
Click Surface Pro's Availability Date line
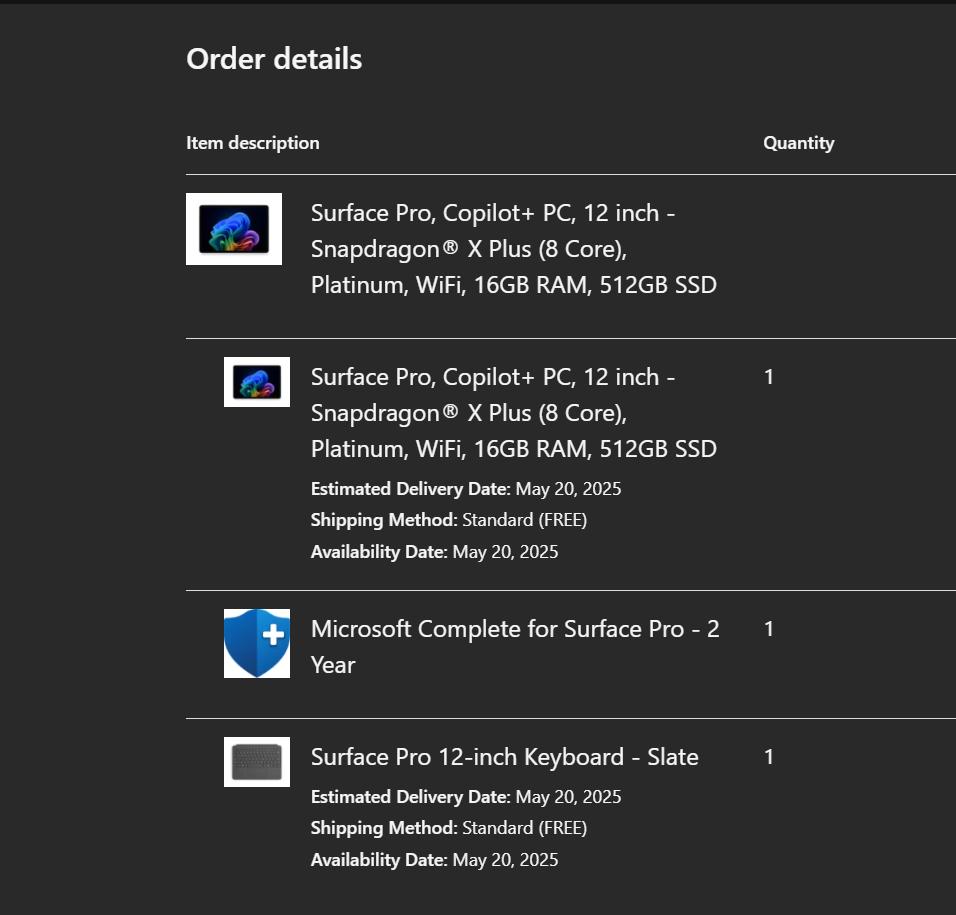[x=434, y=552]
